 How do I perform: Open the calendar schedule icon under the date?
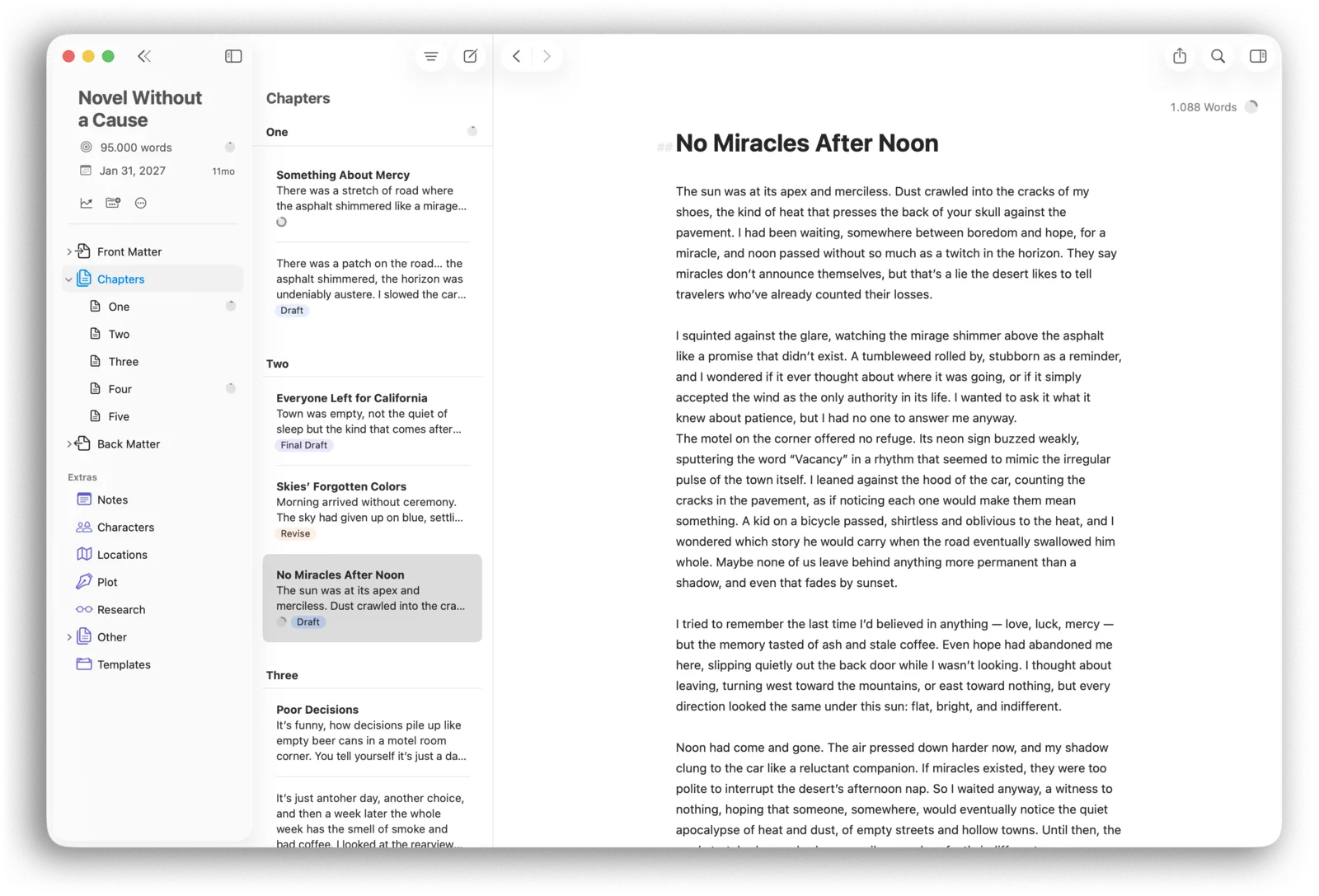coord(113,203)
